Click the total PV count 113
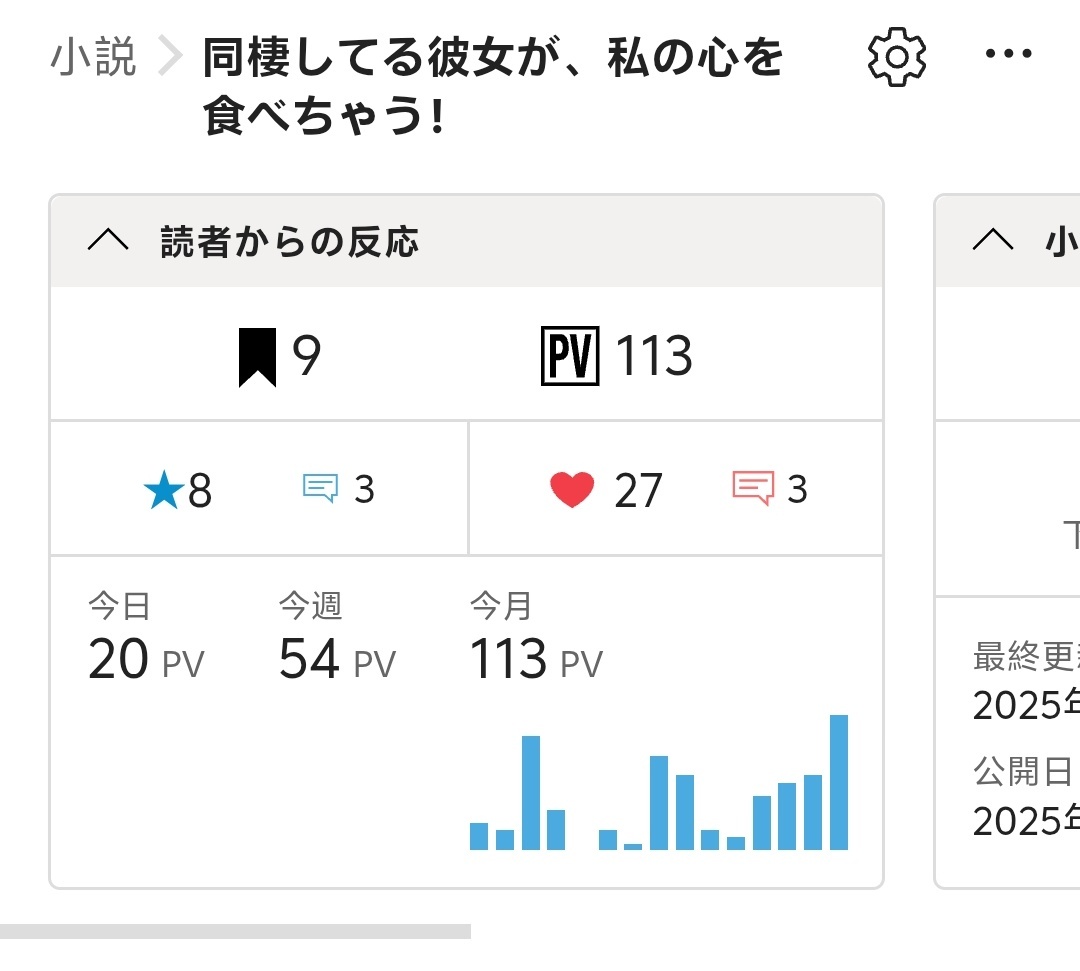Viewport: 1080px width, 971px height. pyautogui.click(x=654, y=357)
